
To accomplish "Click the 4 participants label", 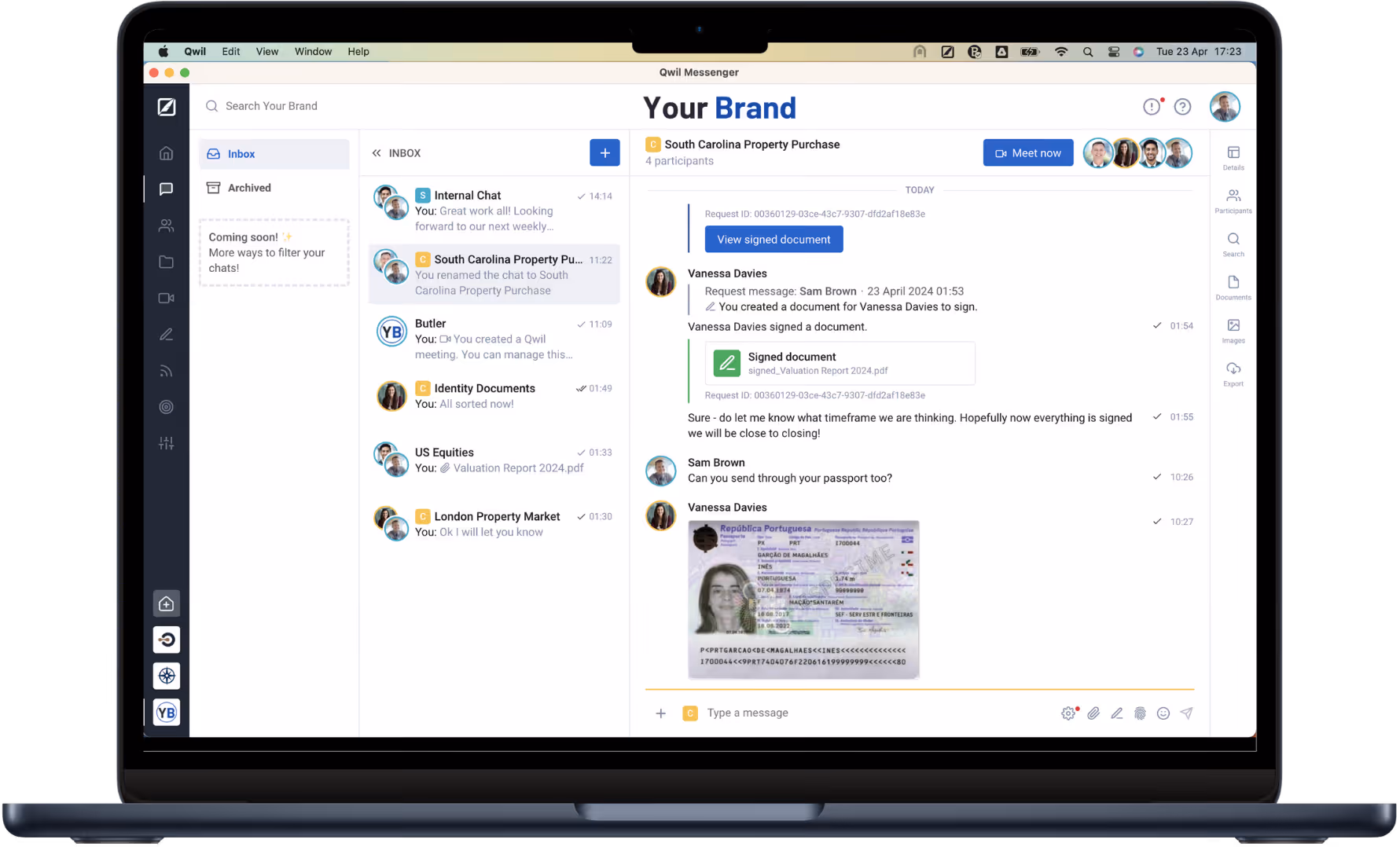I will pyautogui.click(x=679, y=161).
